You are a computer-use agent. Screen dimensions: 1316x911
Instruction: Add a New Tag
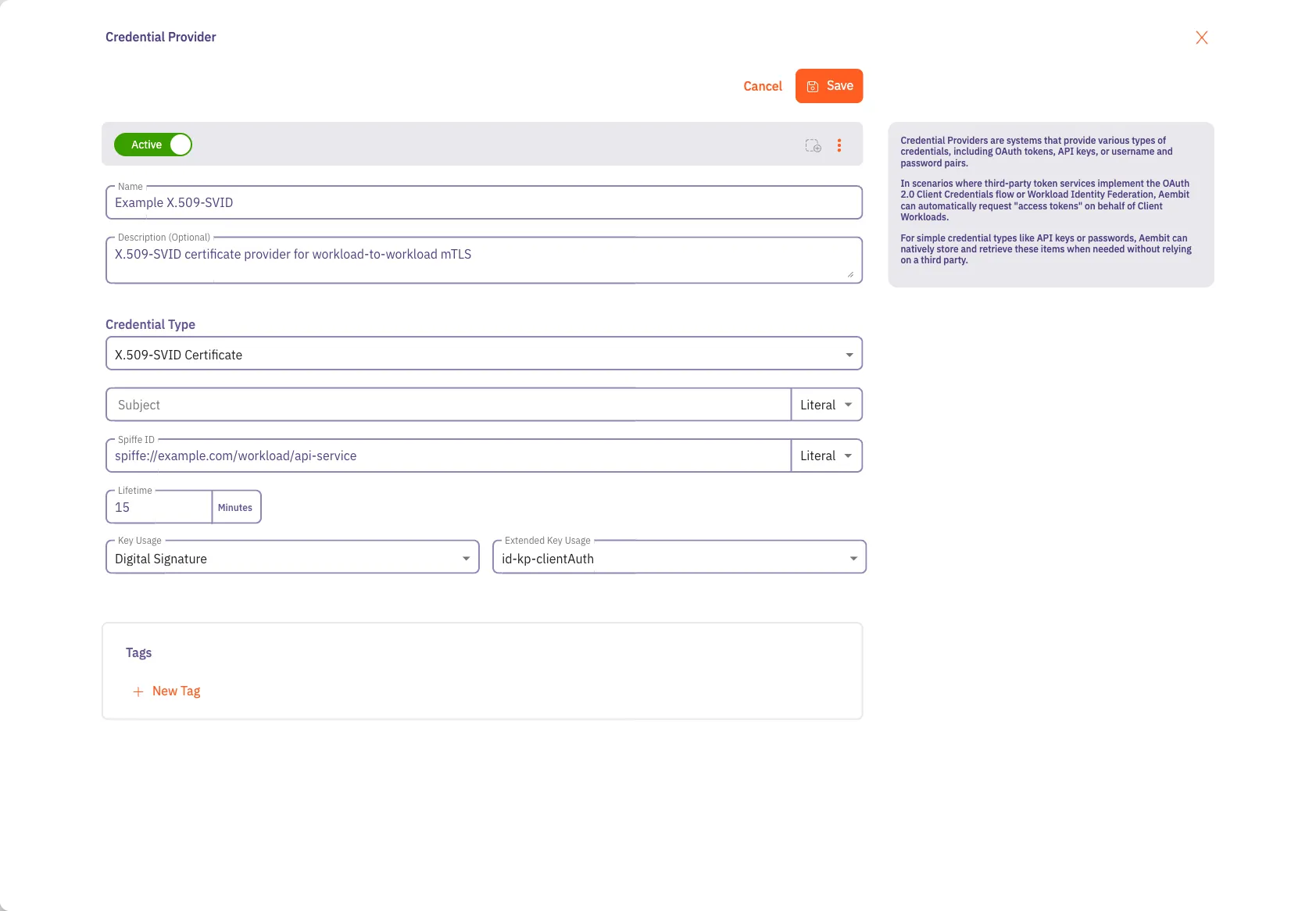coord(166,691)
